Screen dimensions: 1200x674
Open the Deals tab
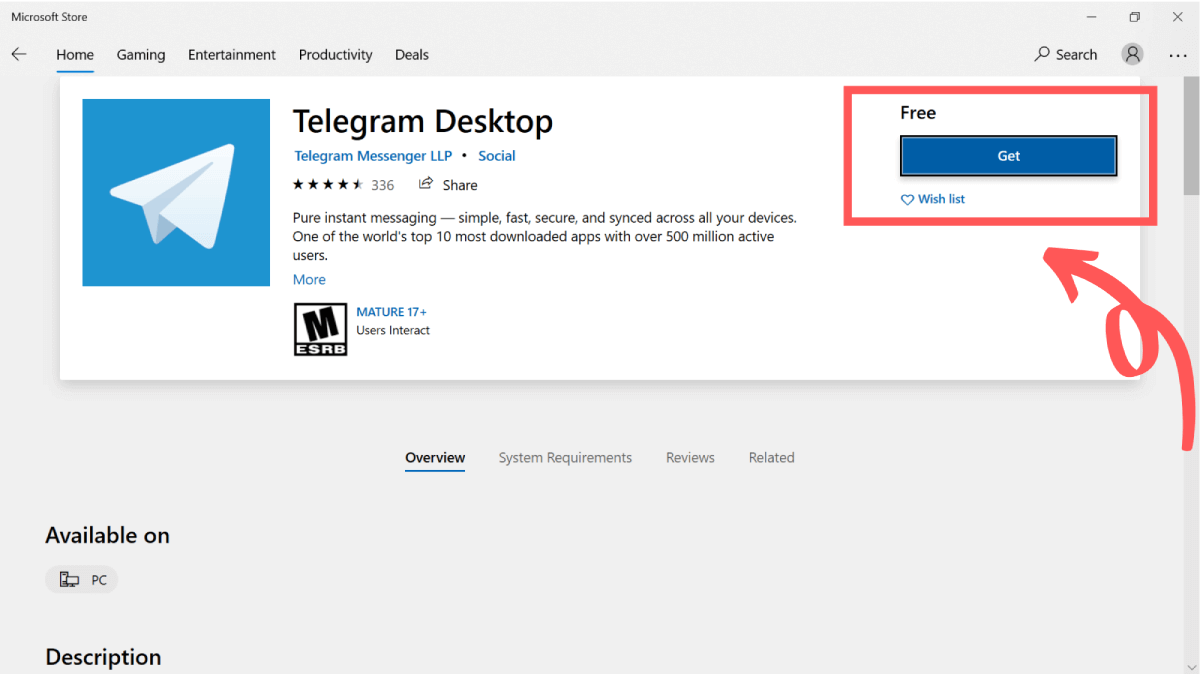tap(412, 54)
